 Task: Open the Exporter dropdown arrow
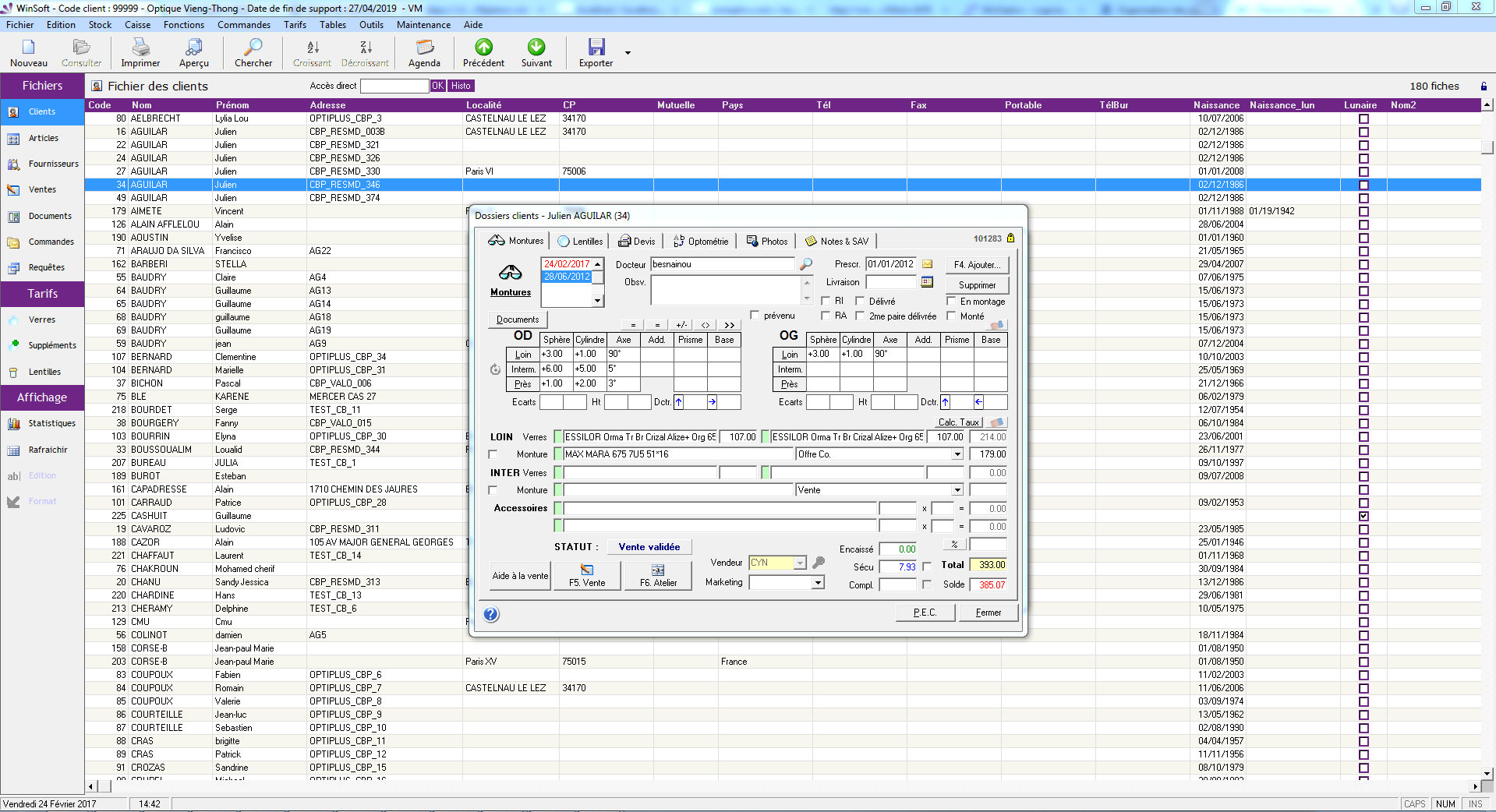(628, 53)
